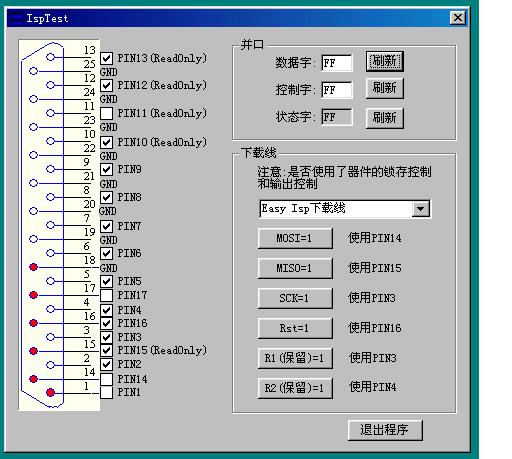Click the Rst=1 button
Screen dimensions: 512x459
[x=295, y=328]
